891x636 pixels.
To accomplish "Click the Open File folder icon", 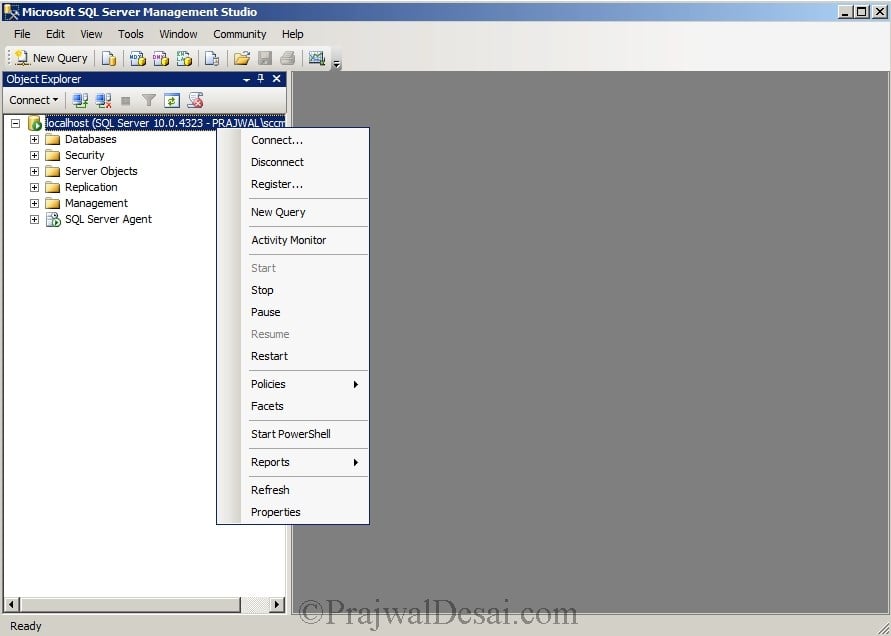I will pyautogui.click(x=242, y=58).
